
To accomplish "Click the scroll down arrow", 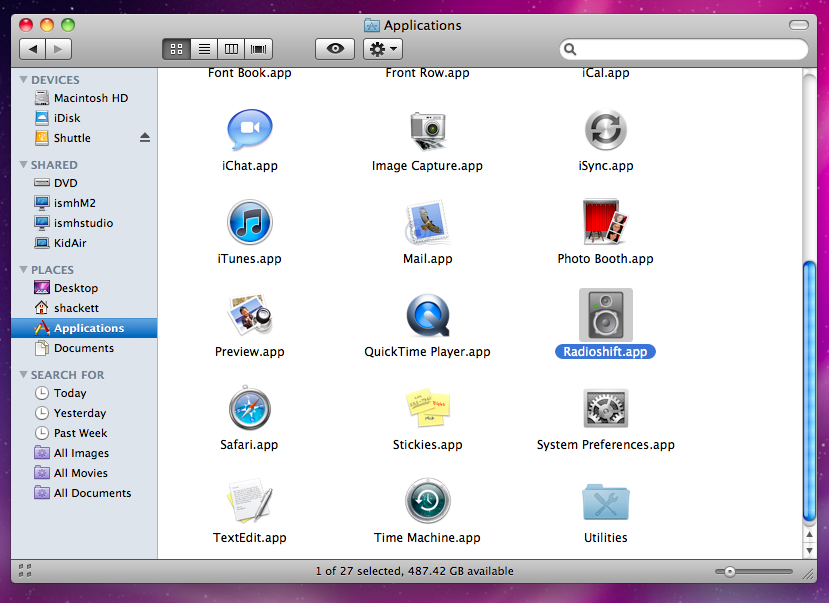I will pos(809,550).
